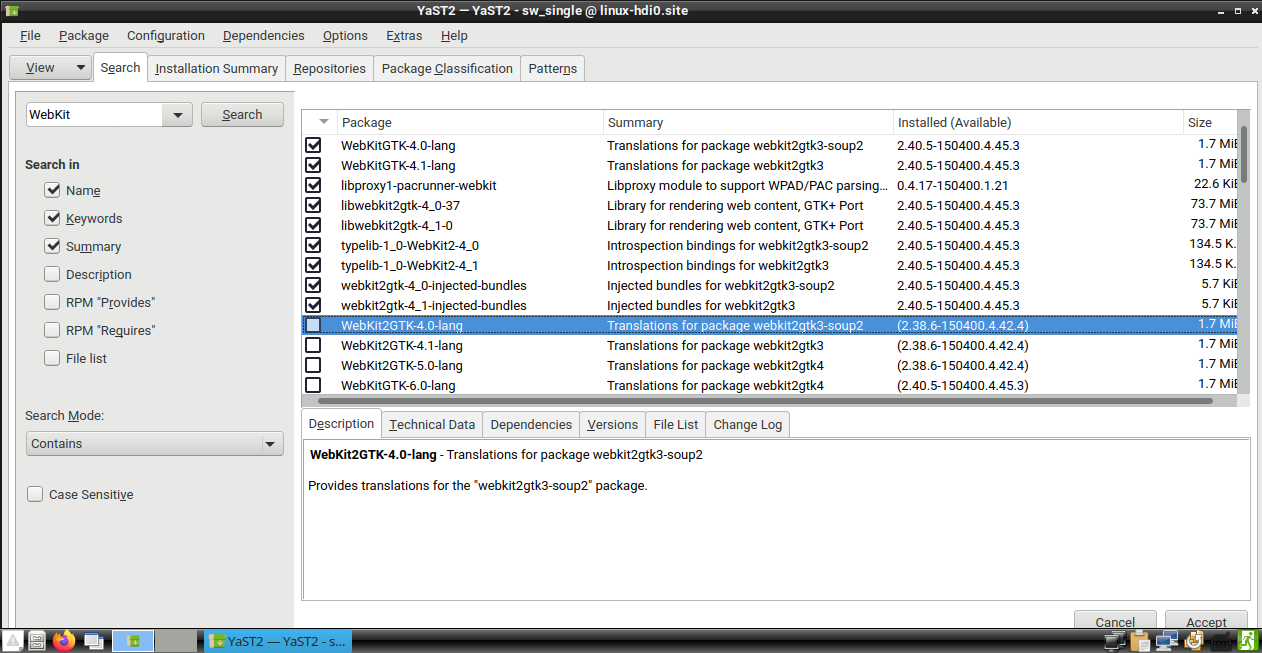Open the clipboard manager tray icon
This screenshot has height=653, width=1262.
coord(1140,640)
